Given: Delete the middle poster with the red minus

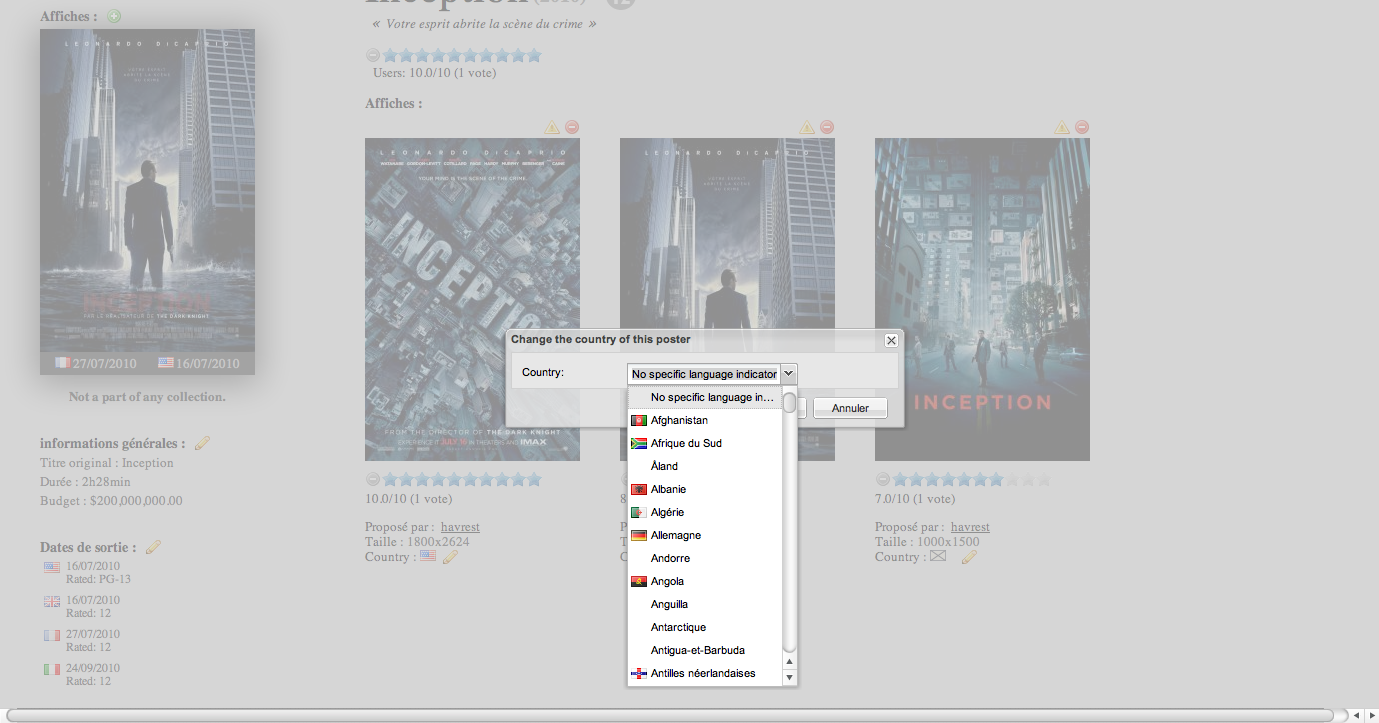Looking at the screenshot, I should 827,127.
